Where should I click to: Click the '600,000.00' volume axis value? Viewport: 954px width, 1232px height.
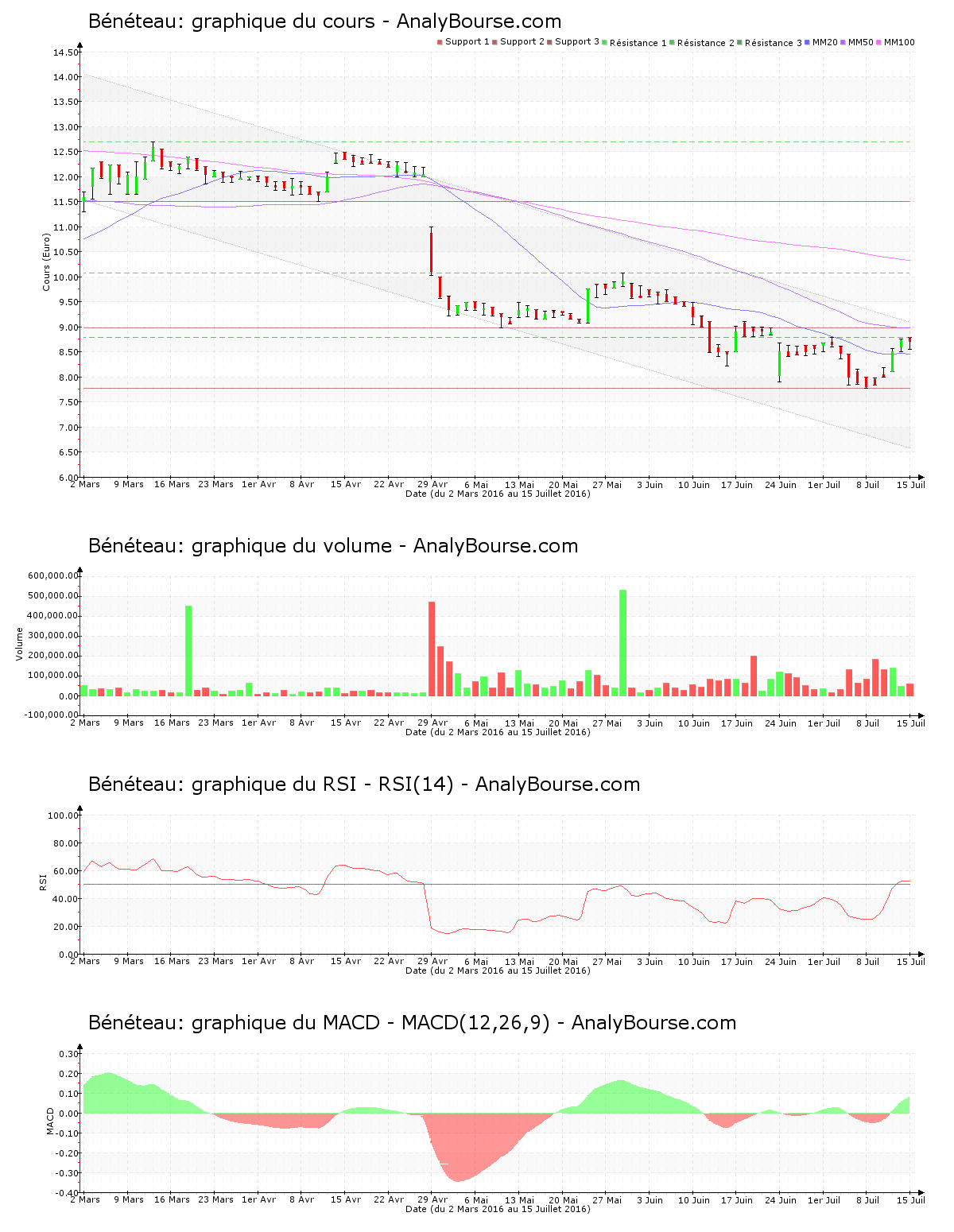click(x=53, y=576)
